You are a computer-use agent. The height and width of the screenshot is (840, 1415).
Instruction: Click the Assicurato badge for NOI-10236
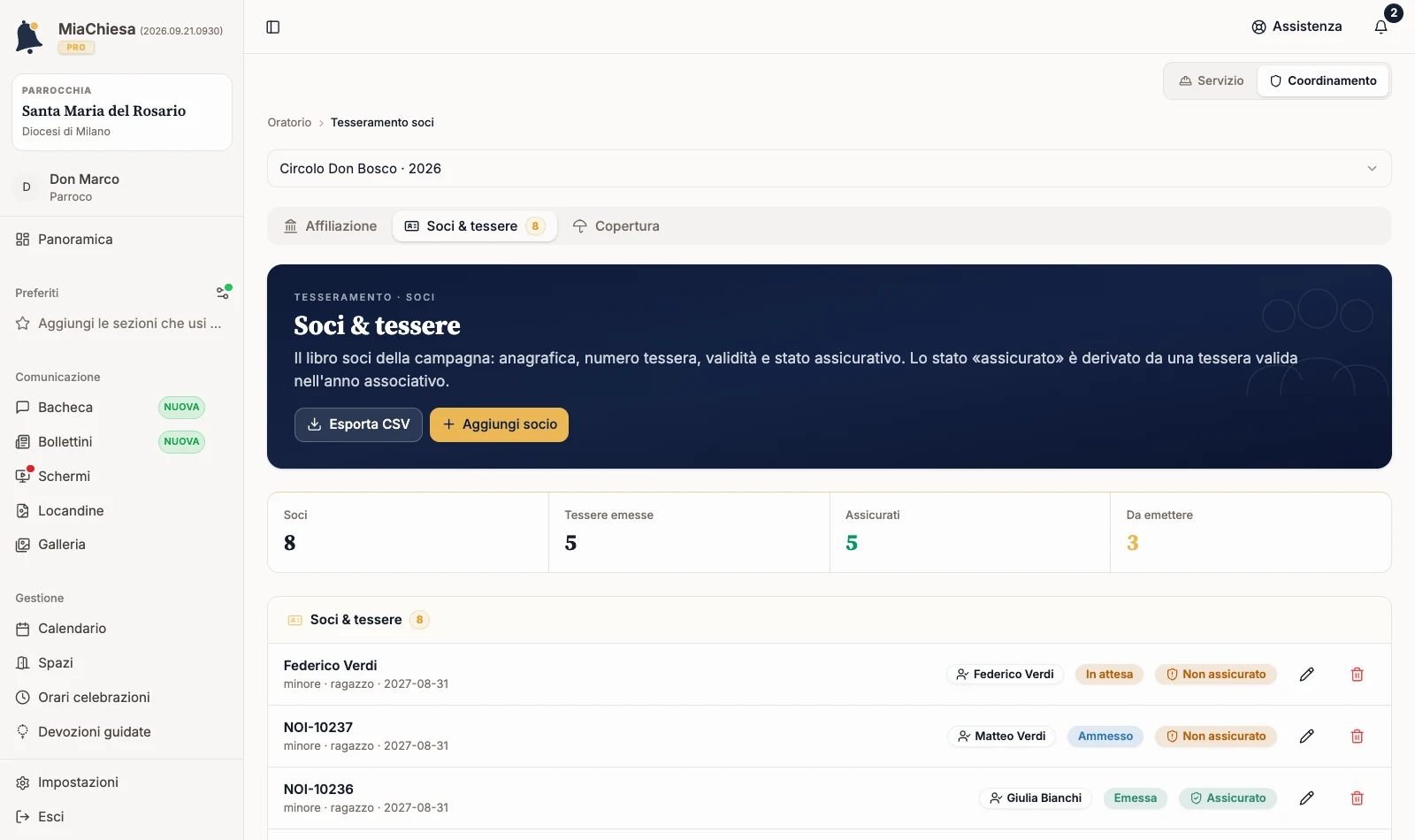pyautogui.click(x=1228, y=798)
